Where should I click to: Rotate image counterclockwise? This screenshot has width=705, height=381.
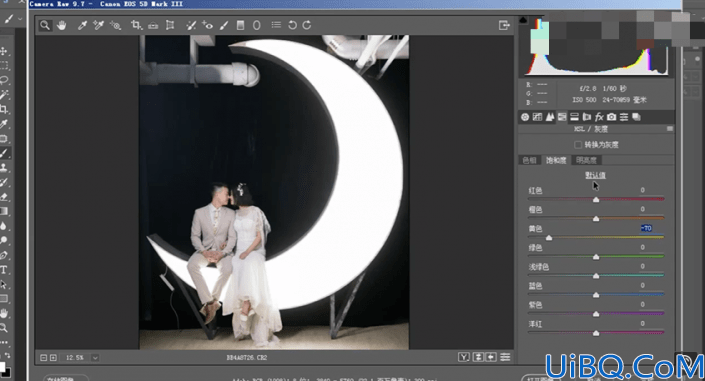click(292, 25)
